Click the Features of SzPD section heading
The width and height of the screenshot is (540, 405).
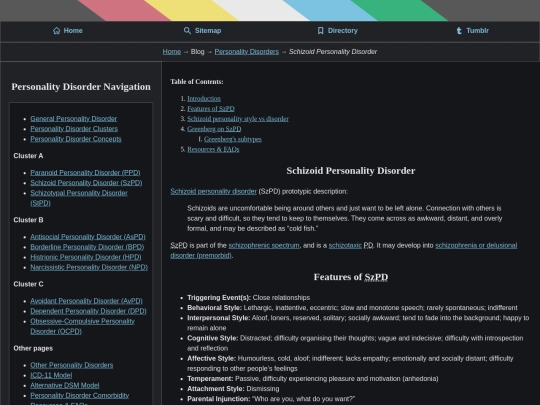[351, 277]
